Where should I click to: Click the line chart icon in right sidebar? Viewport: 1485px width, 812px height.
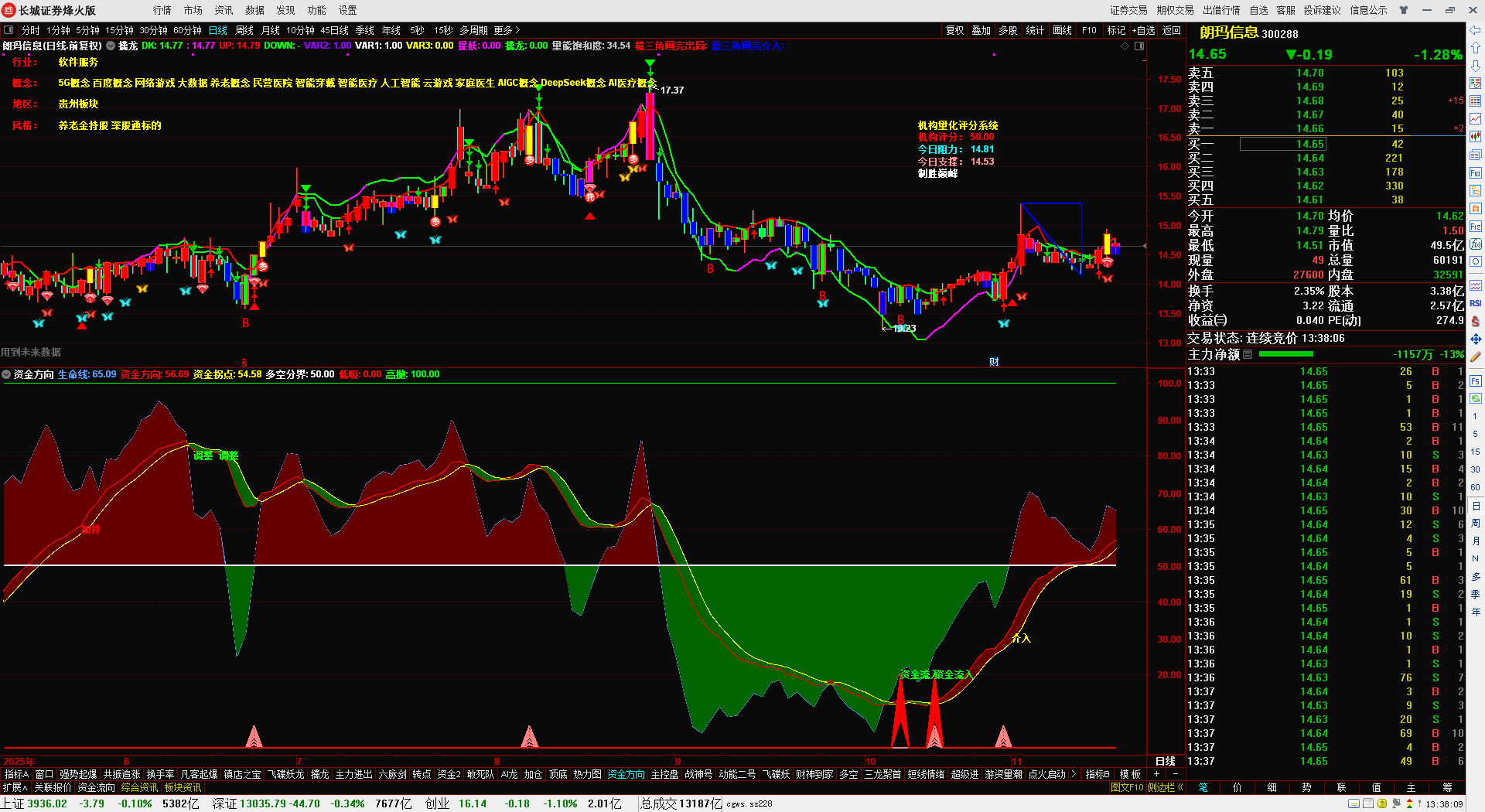(x=1476, y=118)
